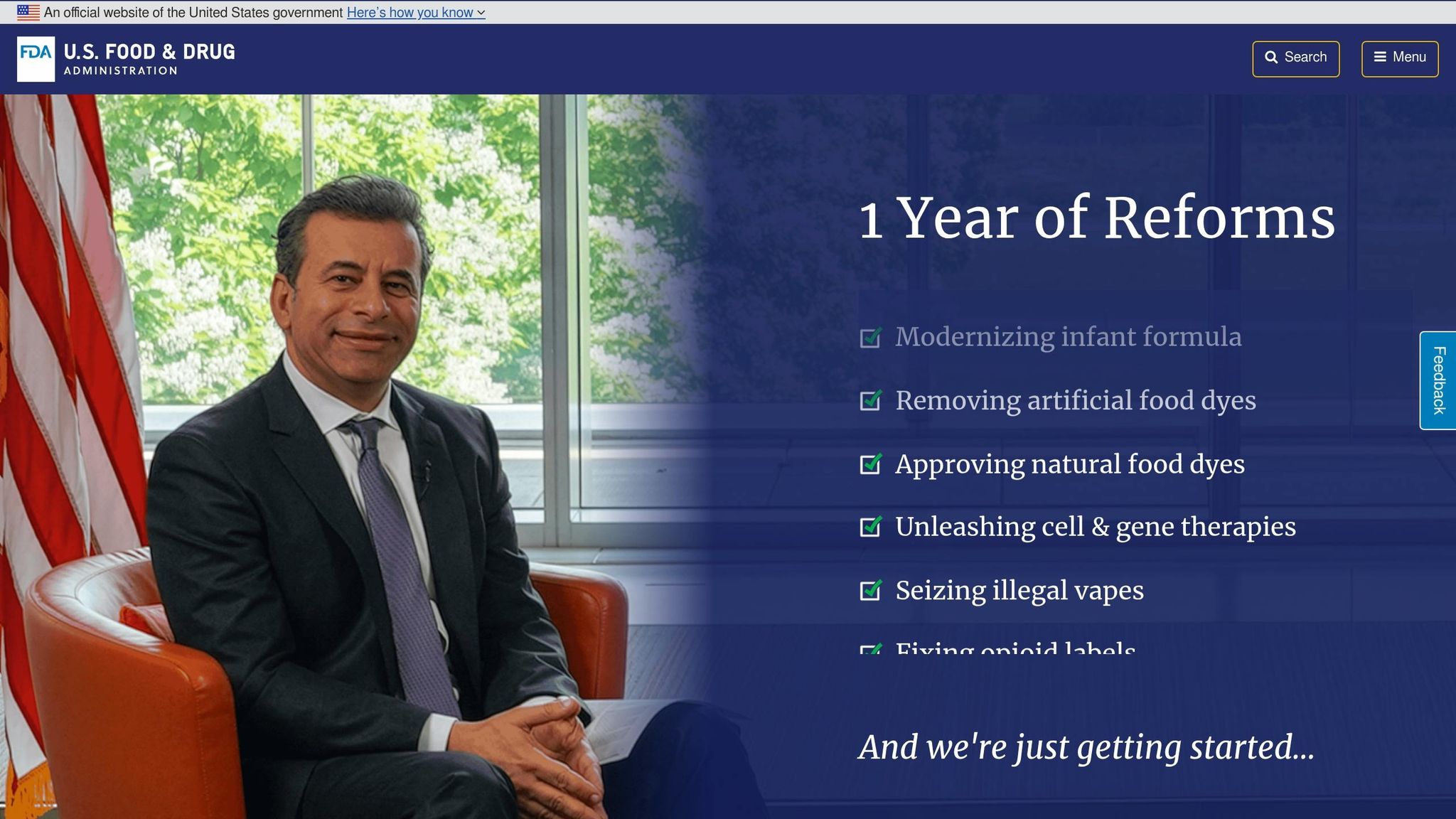
Task: Click the U.S. Food & Drug Administration wordmark
Action: coord(149,59)
